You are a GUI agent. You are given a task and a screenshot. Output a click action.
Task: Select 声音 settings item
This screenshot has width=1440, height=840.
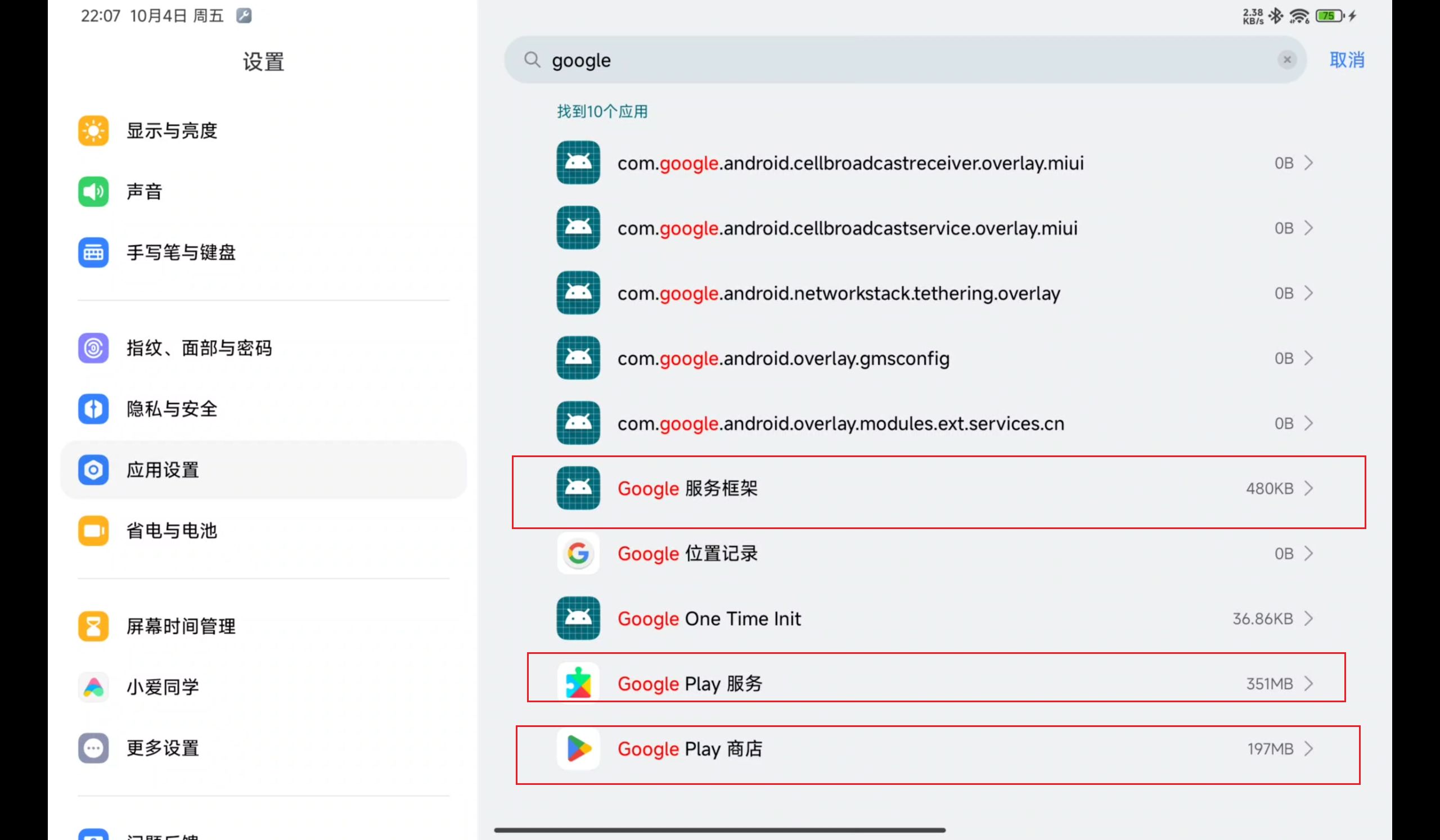click(x=263, y=191)
